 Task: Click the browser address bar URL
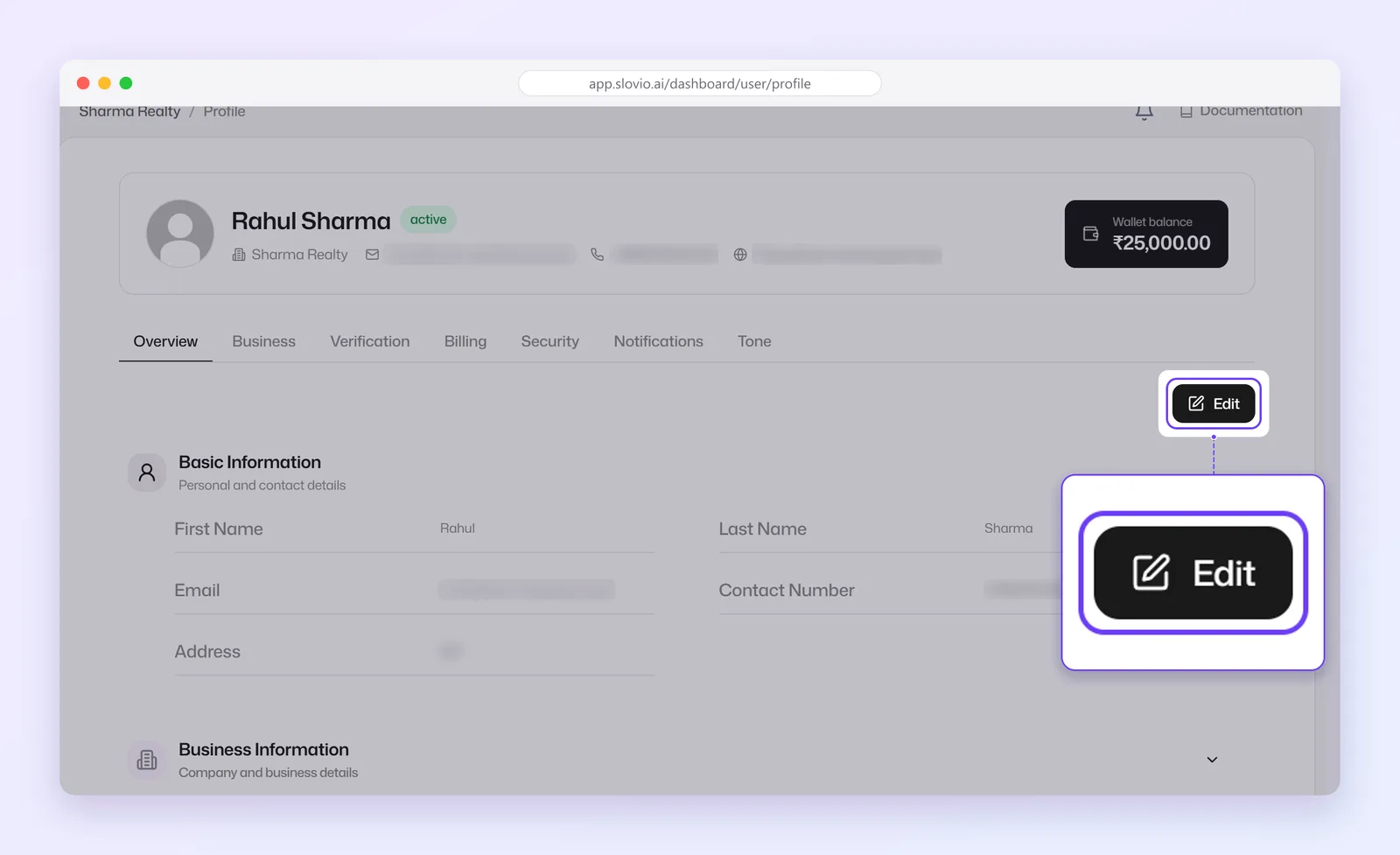(x=699, y=83)
